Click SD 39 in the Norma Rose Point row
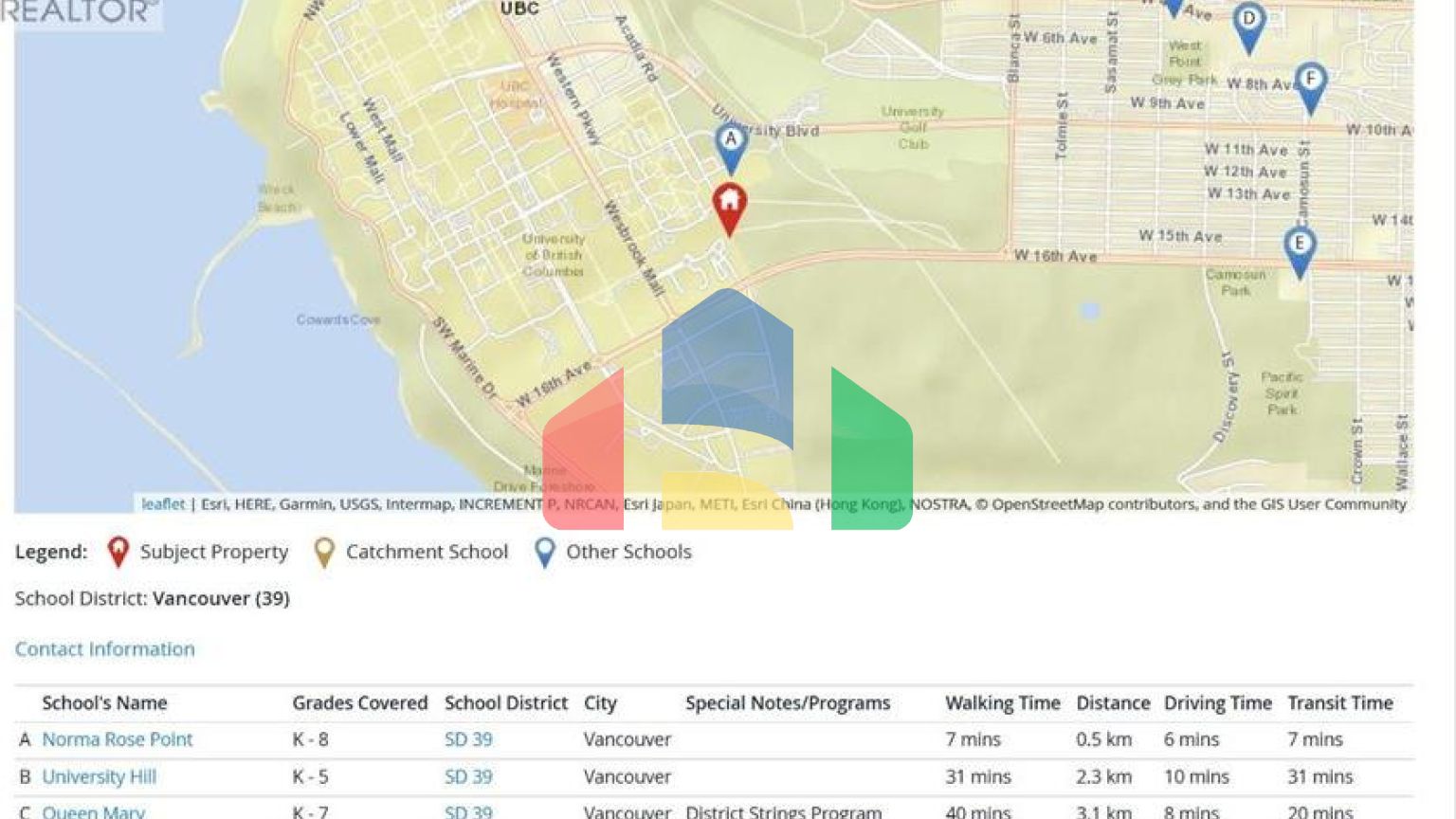The image size is (1456, 819). pyautogui.click(x=468, y=739)
